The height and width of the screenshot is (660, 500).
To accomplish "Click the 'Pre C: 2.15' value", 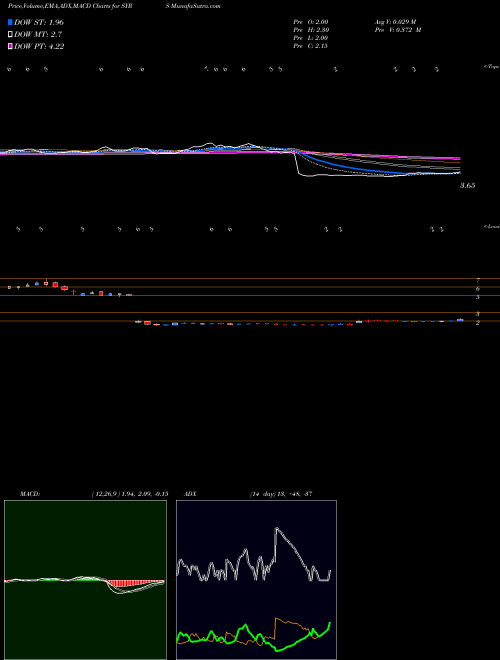I will pos(311,46).
